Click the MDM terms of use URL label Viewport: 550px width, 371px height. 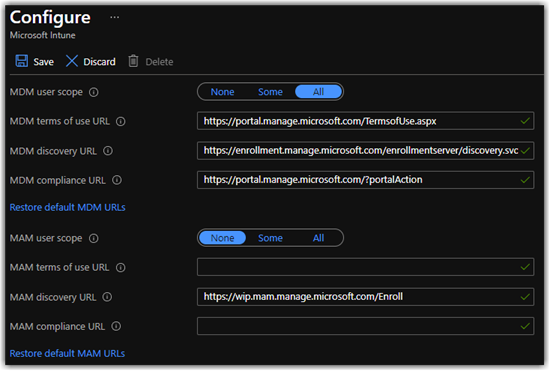click(x=60, y=121)
